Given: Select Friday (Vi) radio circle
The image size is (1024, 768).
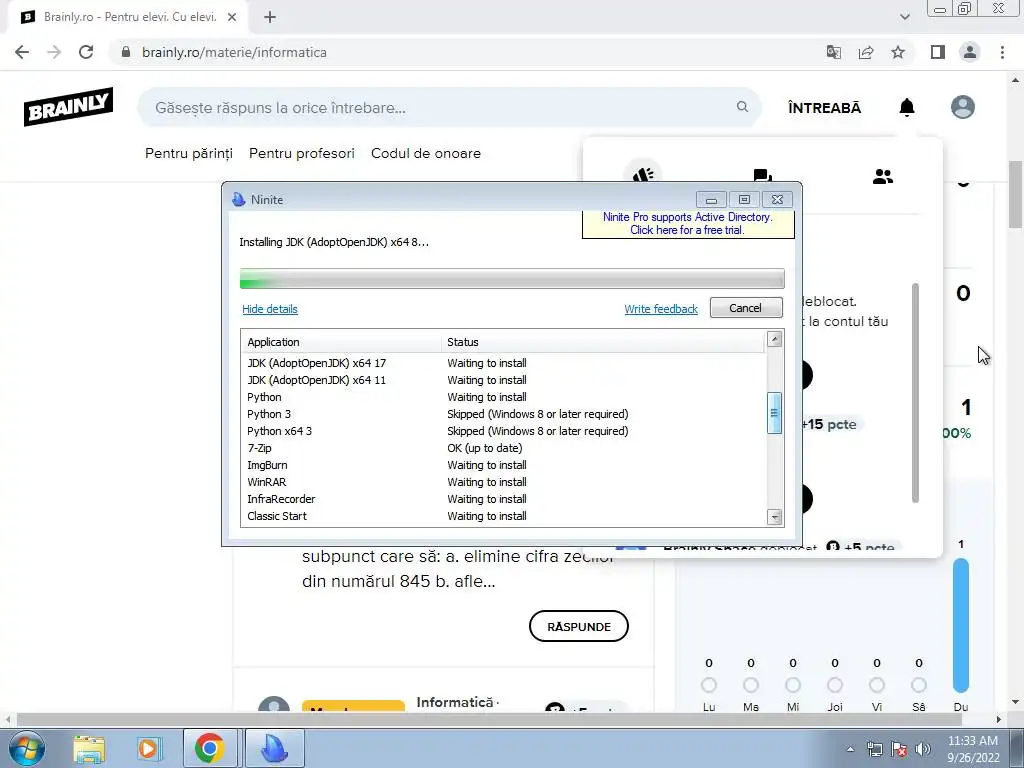Looking at the screenshot, I should (x=876, y=684).
